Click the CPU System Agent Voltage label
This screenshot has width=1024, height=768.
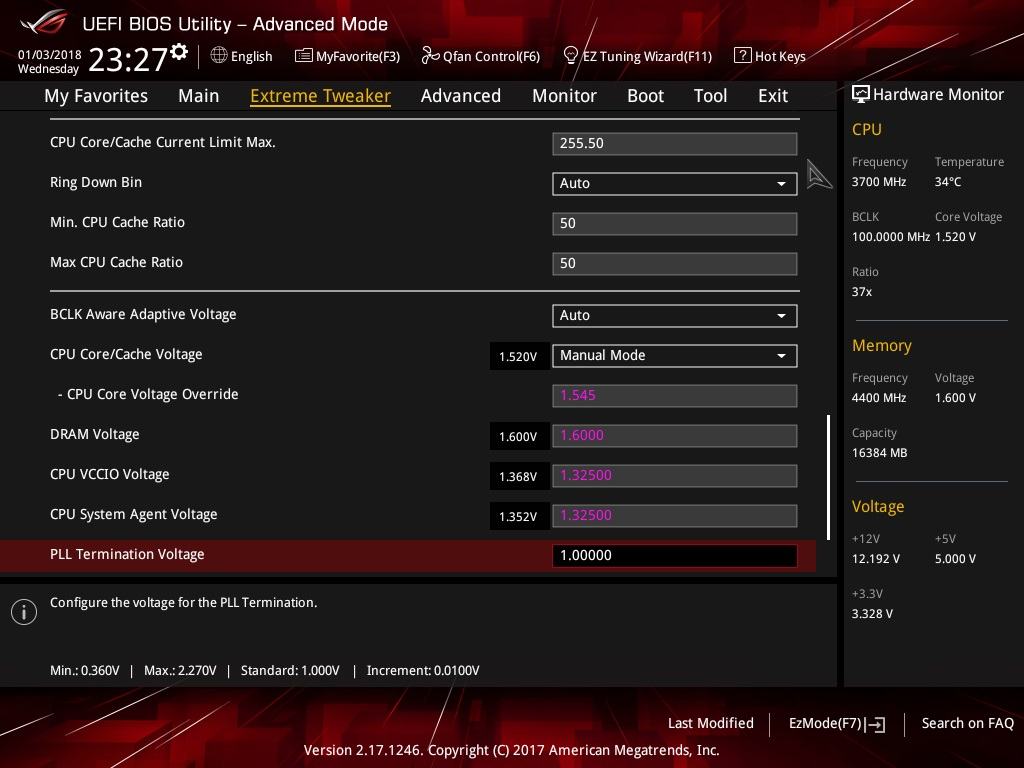pyautogui.click(x=134, y=514)
